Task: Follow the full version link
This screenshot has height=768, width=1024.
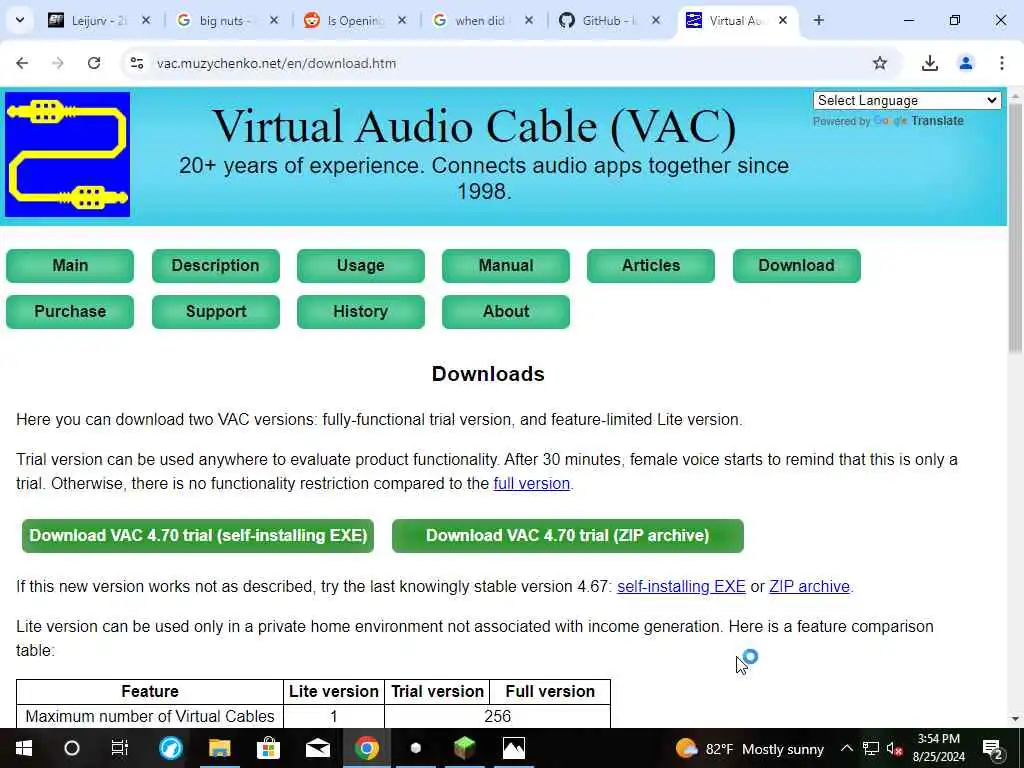Action: click(532, 484)
